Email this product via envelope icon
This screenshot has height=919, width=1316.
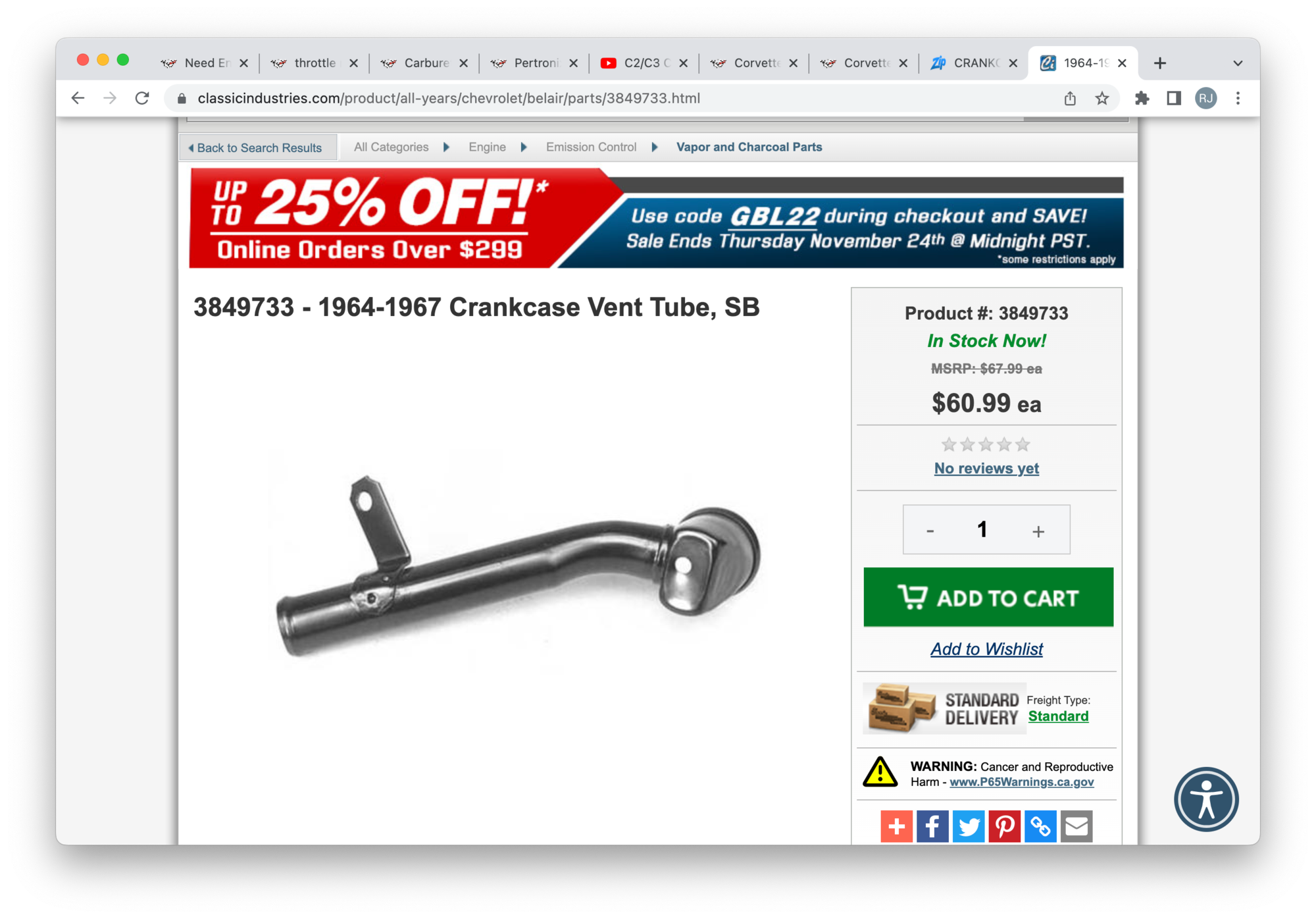click(x=1076, y=826)
